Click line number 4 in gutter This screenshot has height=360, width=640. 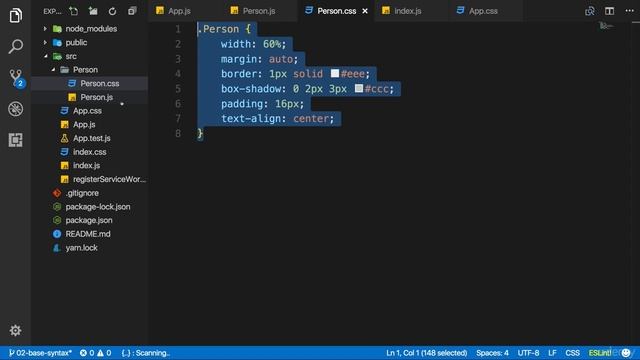178,73
